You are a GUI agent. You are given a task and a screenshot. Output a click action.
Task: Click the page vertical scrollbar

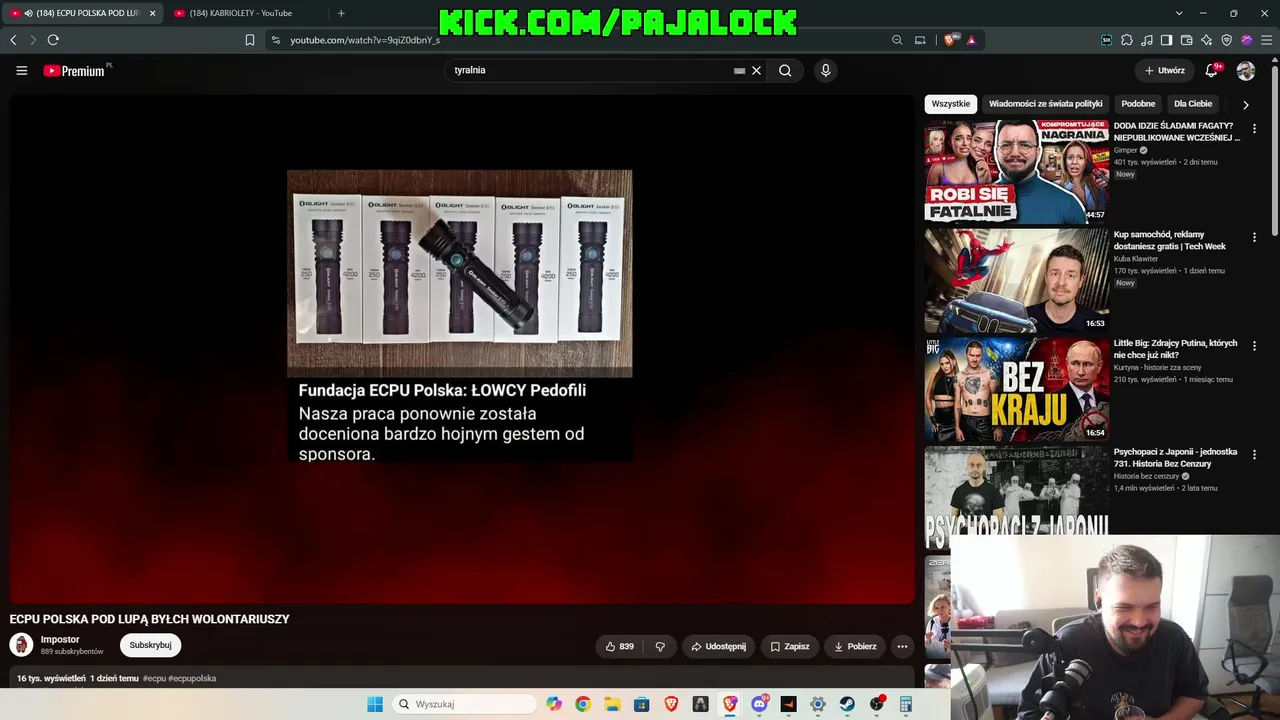point(1274,150)
